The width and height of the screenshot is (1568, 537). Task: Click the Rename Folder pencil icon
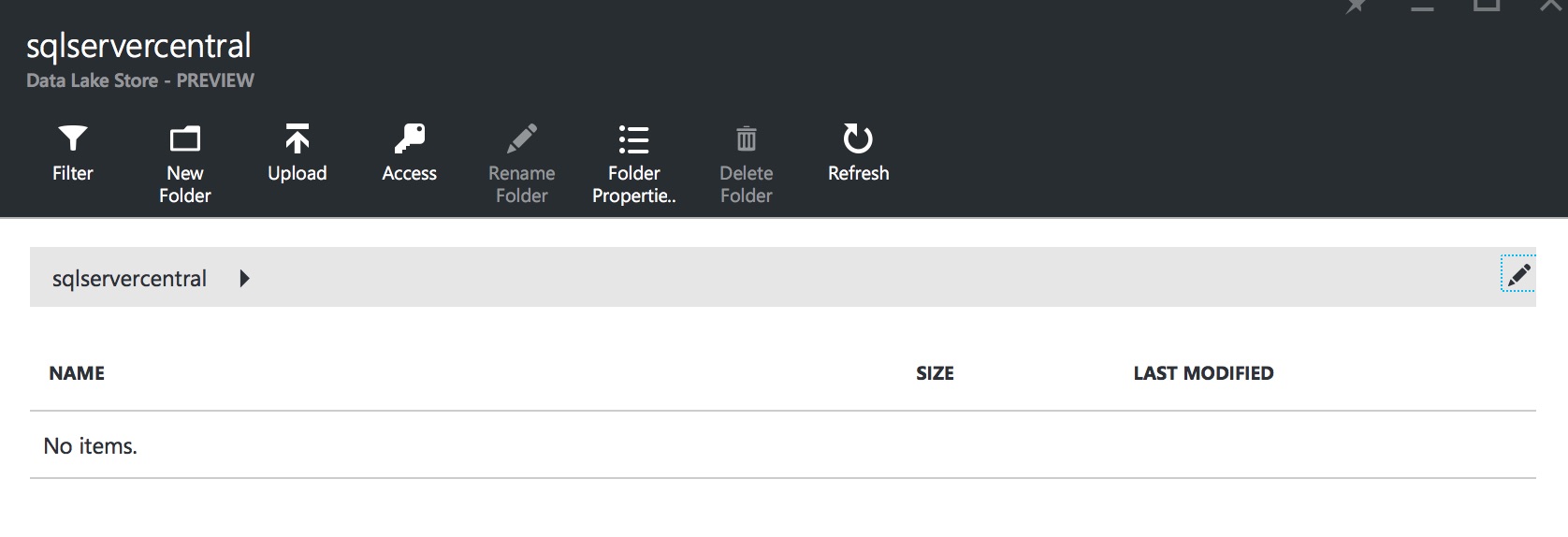click(521, 139)
